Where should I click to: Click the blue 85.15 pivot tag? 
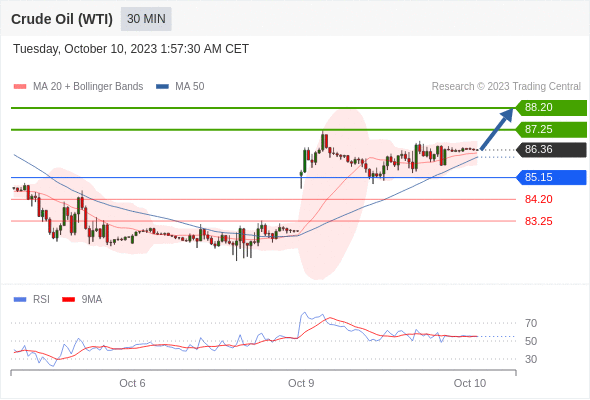551,177
